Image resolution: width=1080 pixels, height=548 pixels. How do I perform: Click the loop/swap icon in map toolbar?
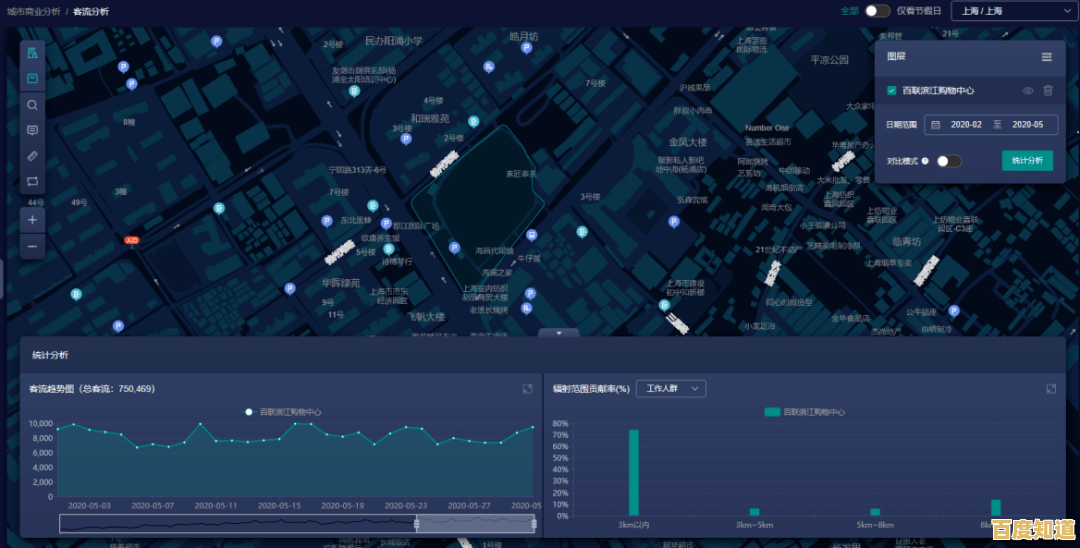click(x=32, y=181)
